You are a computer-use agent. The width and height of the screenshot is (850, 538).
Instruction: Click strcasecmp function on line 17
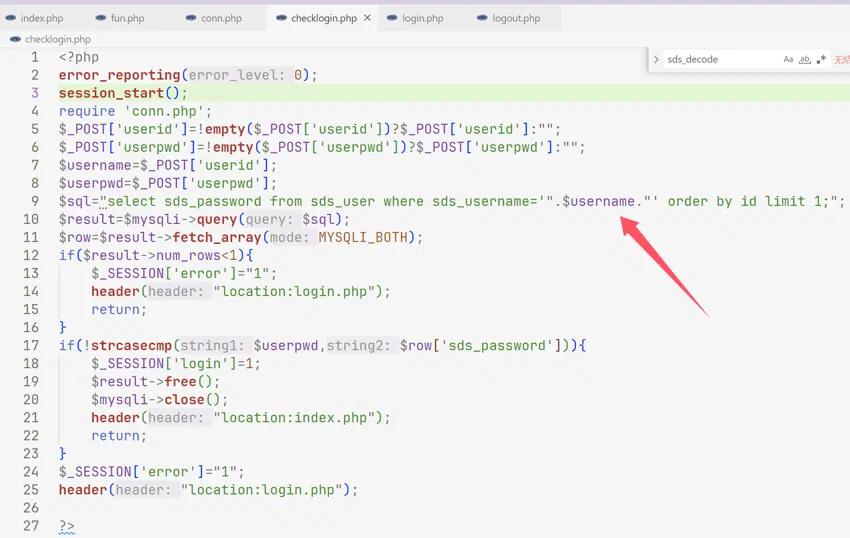pos(131,345)
